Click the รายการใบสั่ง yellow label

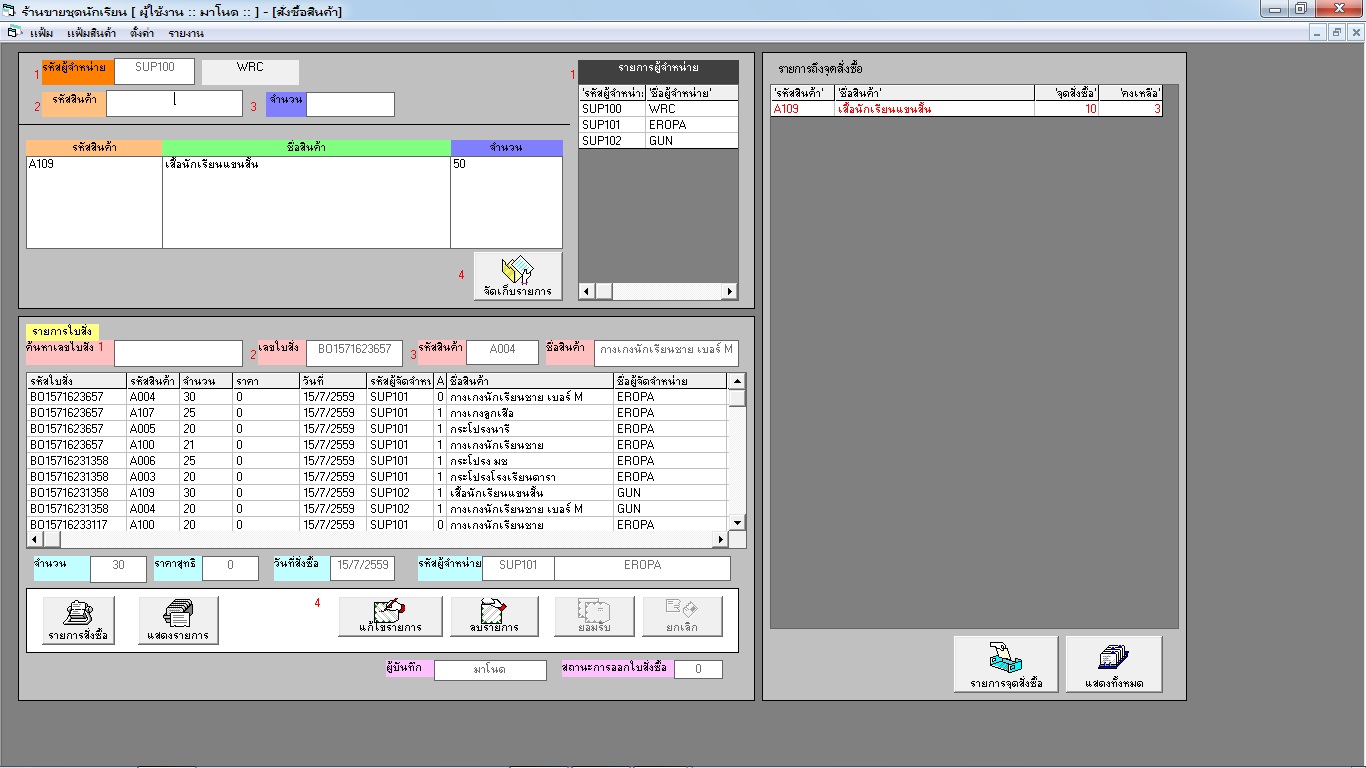click(62, 331)
